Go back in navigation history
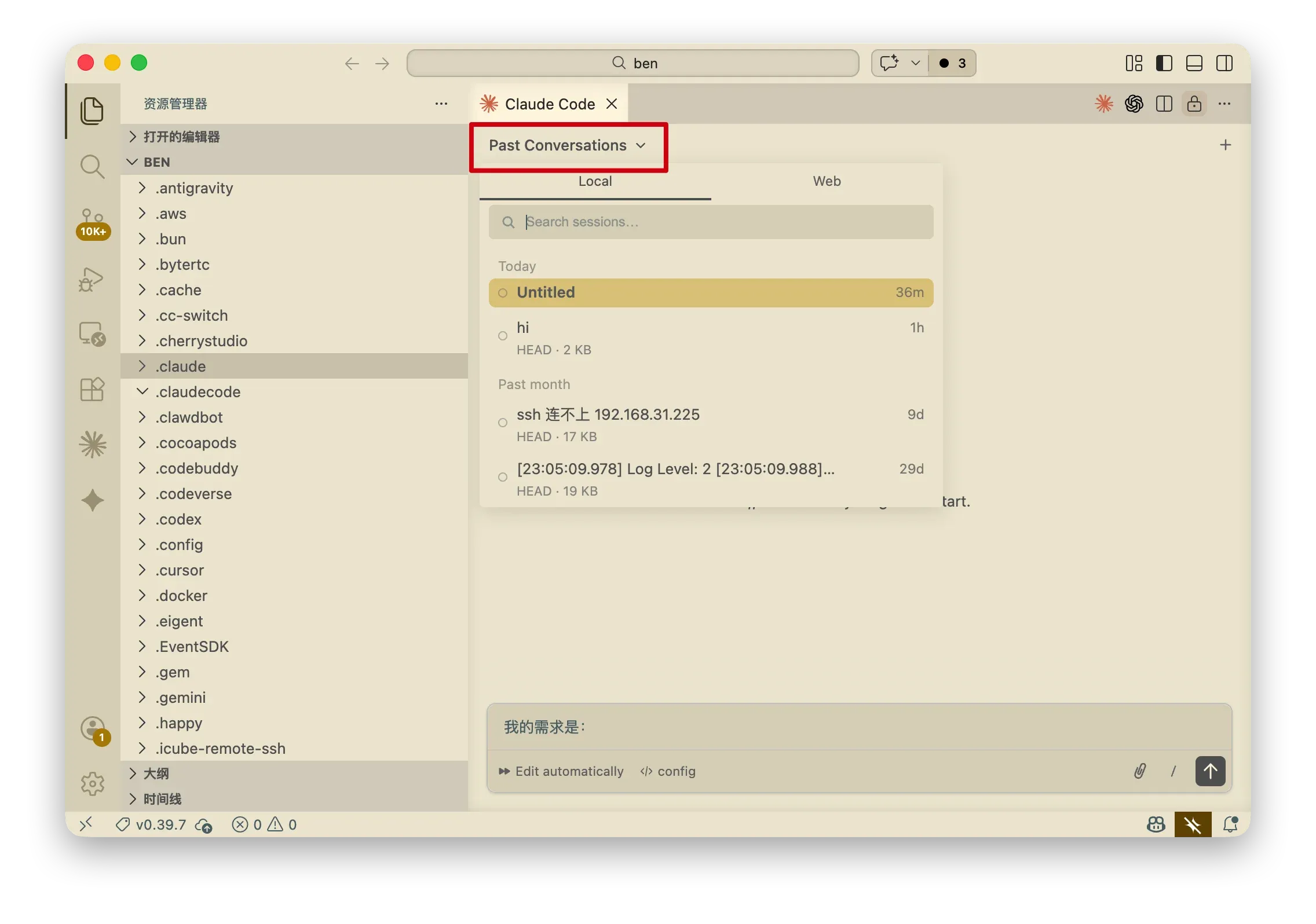1316x924 pixels. [352, 63]
